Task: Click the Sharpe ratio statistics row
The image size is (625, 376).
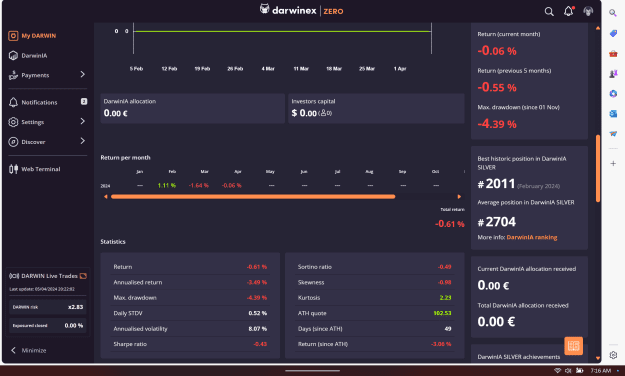Action: (190, 344)
